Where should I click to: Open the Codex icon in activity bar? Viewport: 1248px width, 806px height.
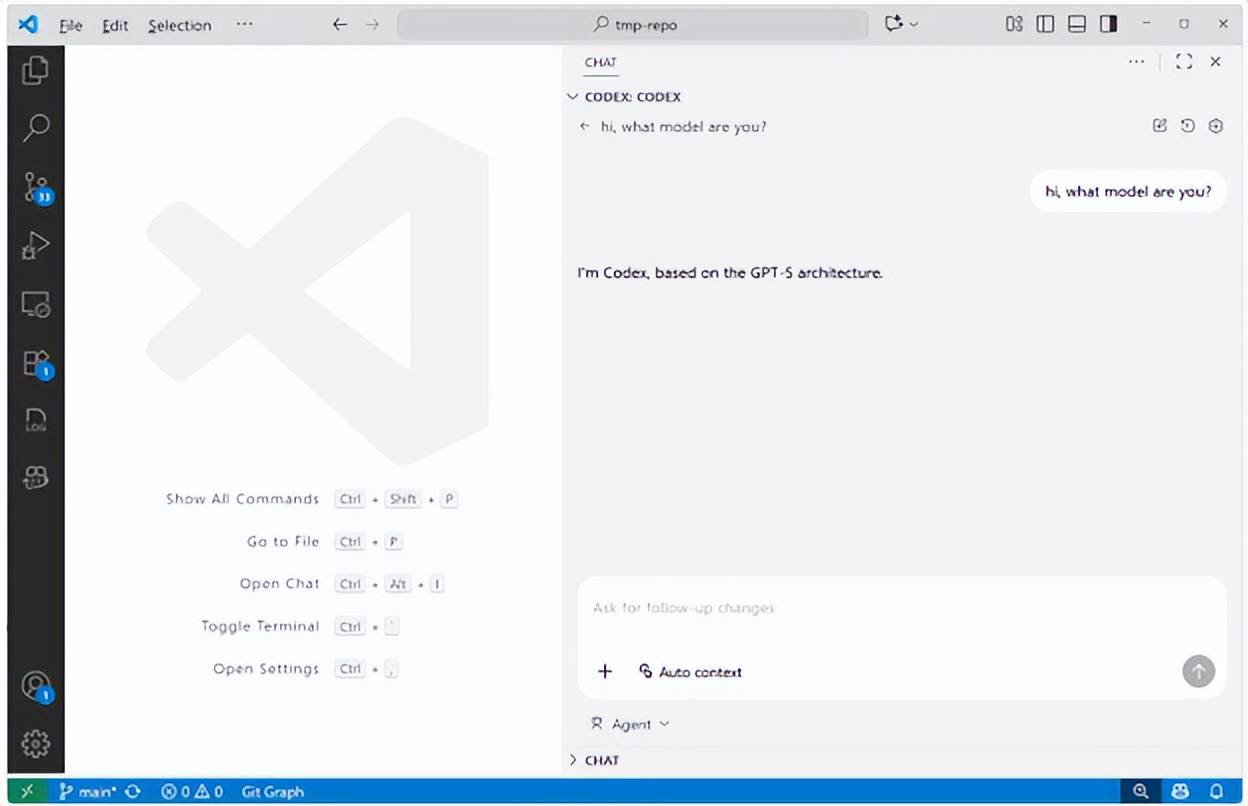click(35, 478)
